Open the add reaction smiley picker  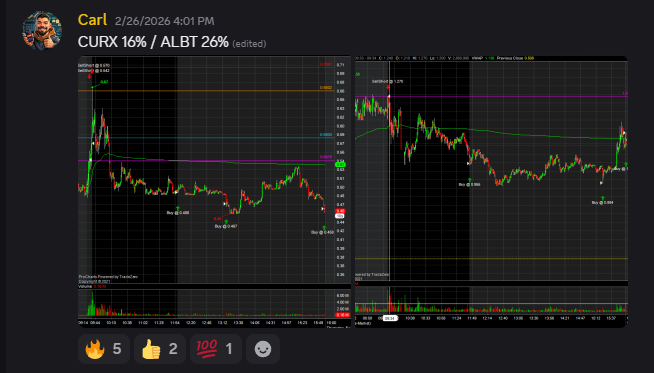coord(263,349)
